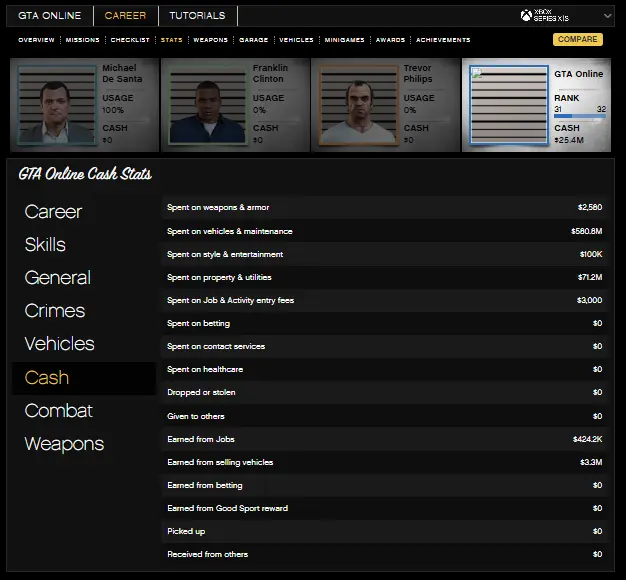Open the Achievements section link
This screenshot has height=580, width=626.
pos(443,40)
